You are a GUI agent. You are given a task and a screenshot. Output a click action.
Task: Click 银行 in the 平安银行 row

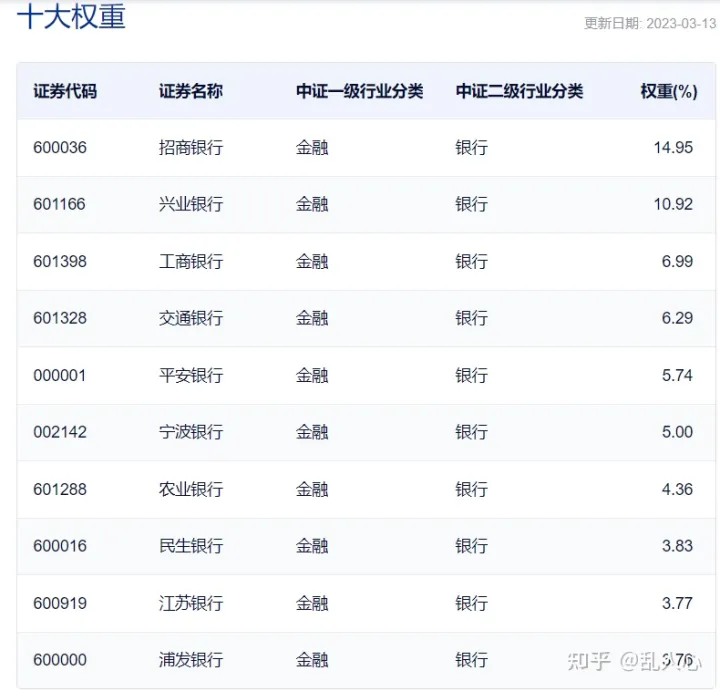coord(471,375)
